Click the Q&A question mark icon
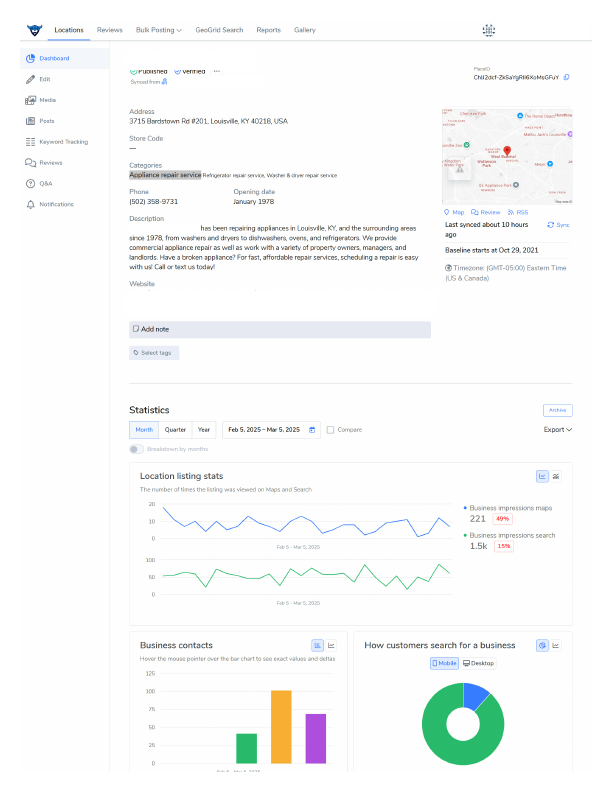Screen dimensions: 612x792 (30, 183)
